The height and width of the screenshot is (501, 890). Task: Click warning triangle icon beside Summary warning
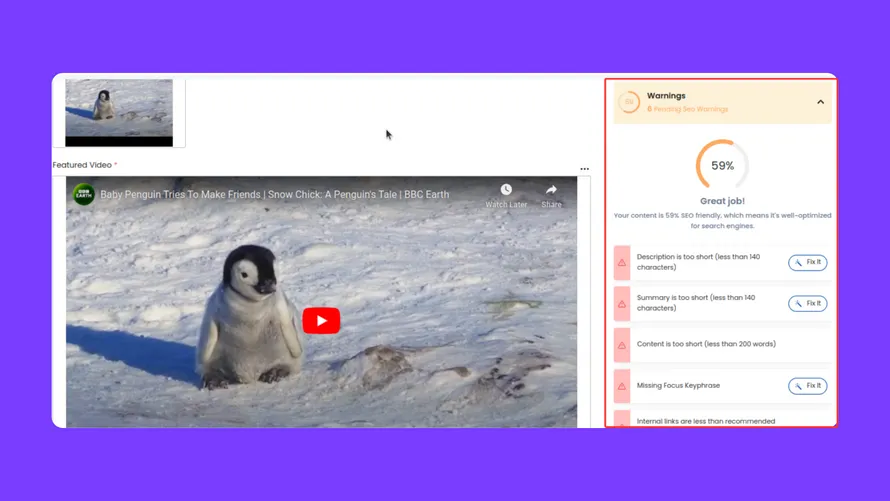tap(622, 303)
